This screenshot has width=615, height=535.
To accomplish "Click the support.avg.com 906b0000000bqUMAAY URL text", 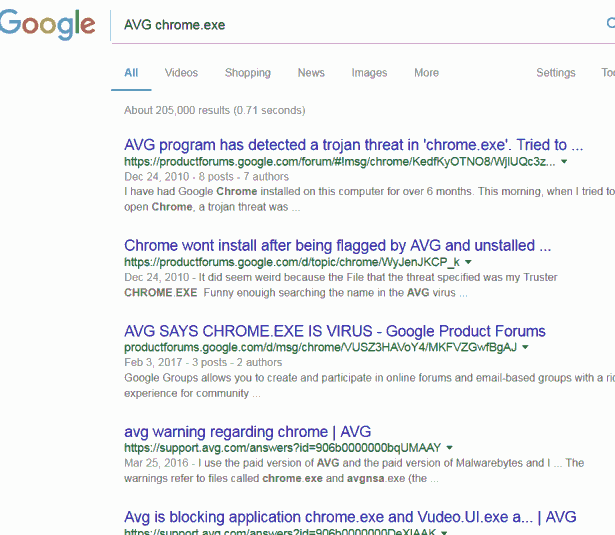I will [x=282, y=448].
